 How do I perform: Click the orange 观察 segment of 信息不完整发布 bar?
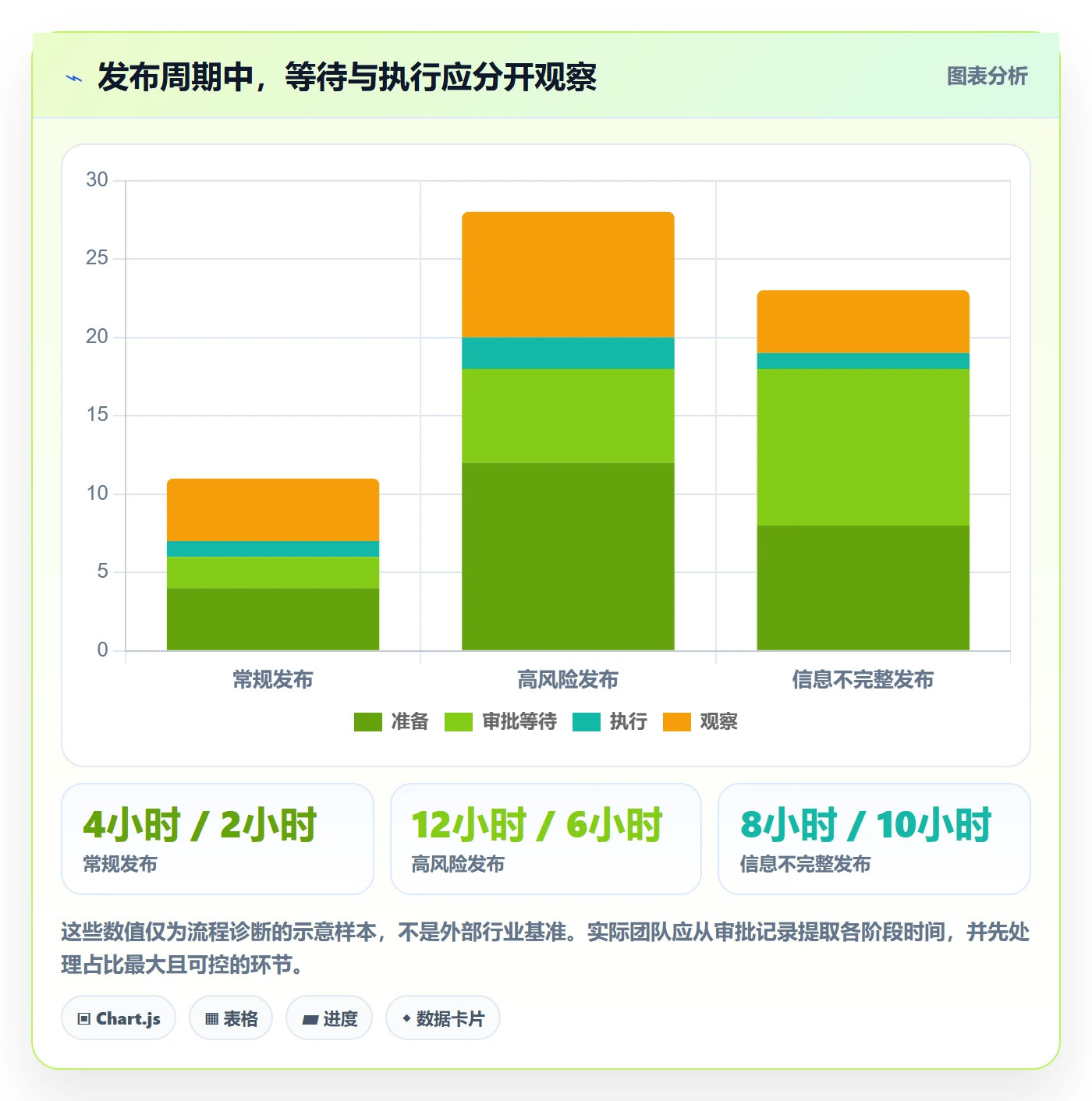pyautogui.click(x=863, y=322)
